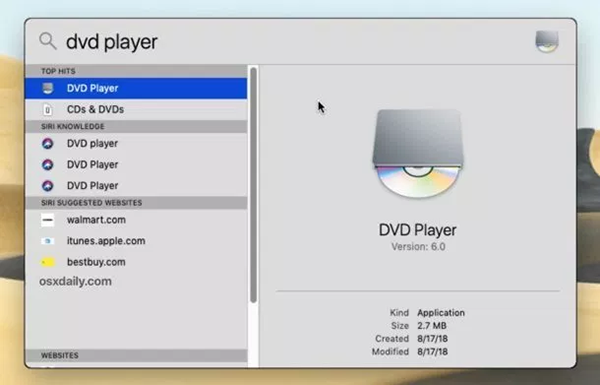Click the walmart.com site favicon
This screenshot has height=385, width=600.
(48, 220)
